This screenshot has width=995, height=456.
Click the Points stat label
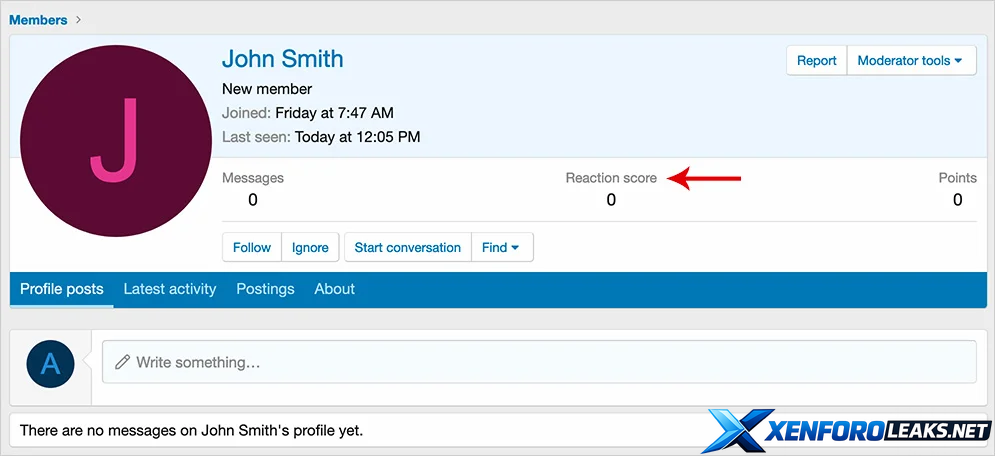pos(957,178)
